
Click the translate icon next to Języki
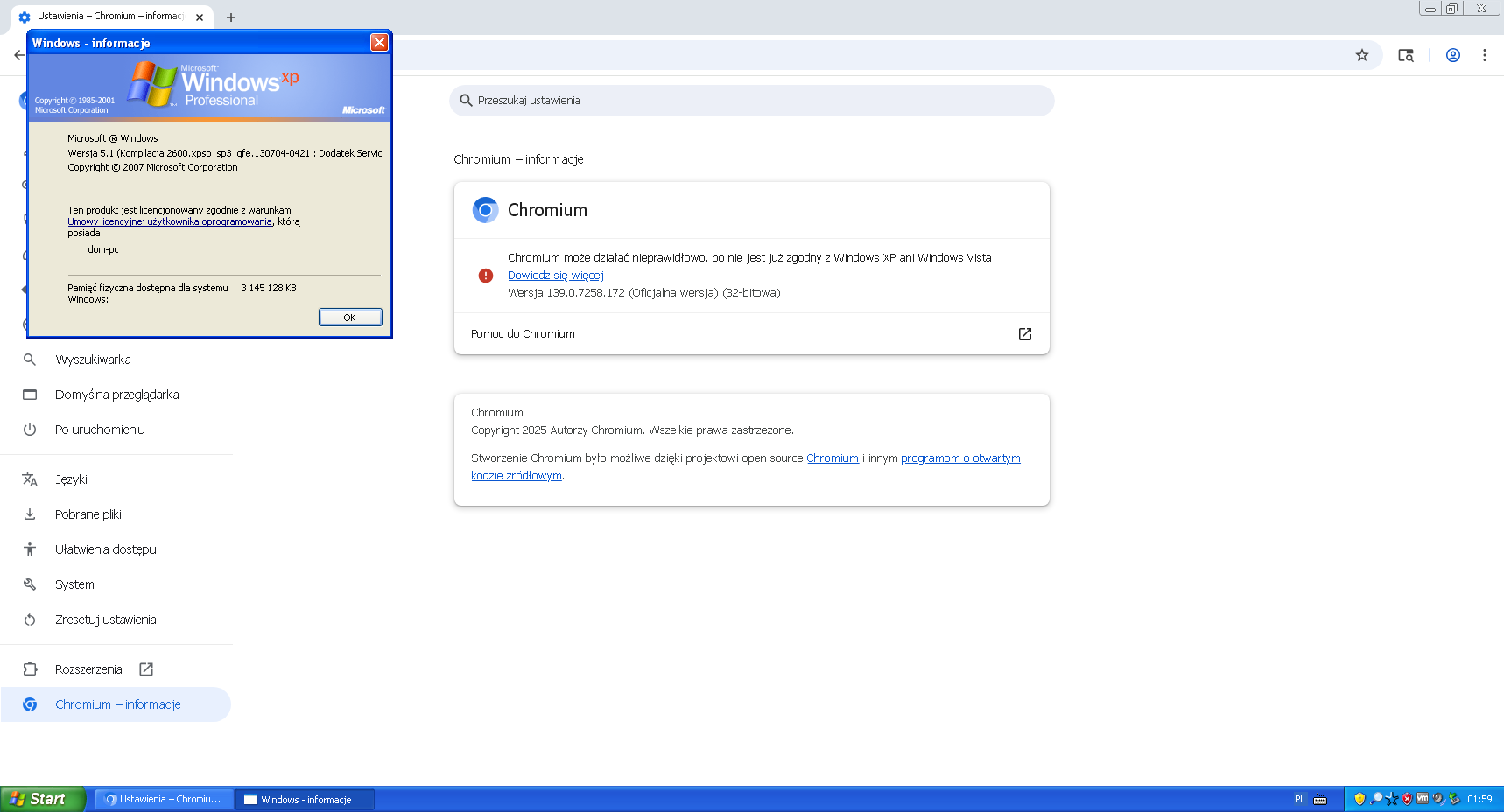pyautogui.click(x=30, y=479)
